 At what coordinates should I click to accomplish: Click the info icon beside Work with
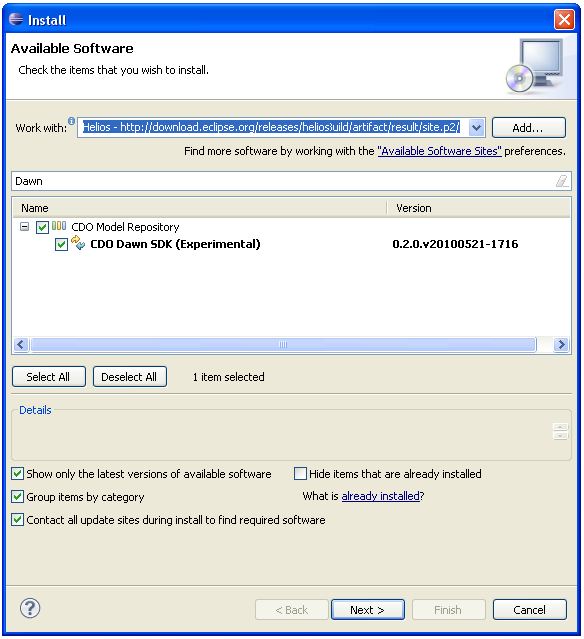click(x=71, y=121)
